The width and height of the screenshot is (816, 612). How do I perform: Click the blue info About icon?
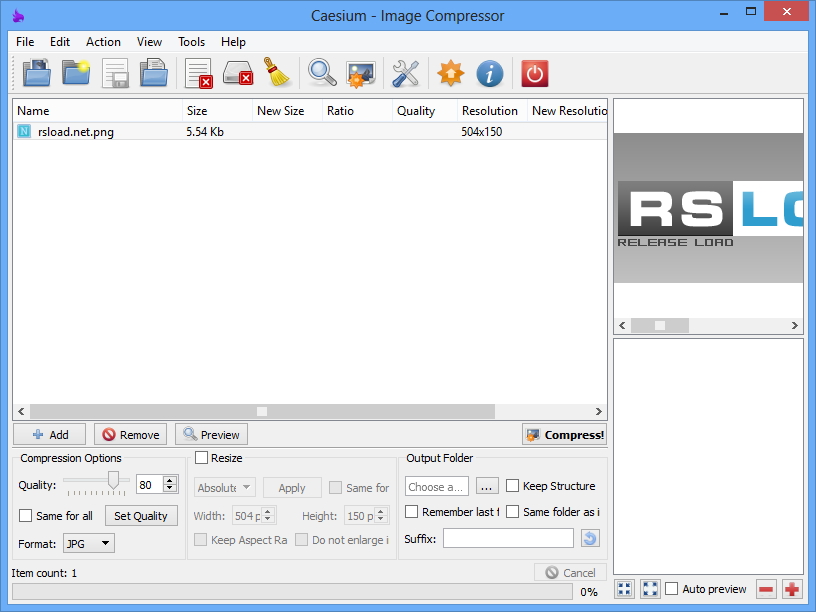point(489,74)
